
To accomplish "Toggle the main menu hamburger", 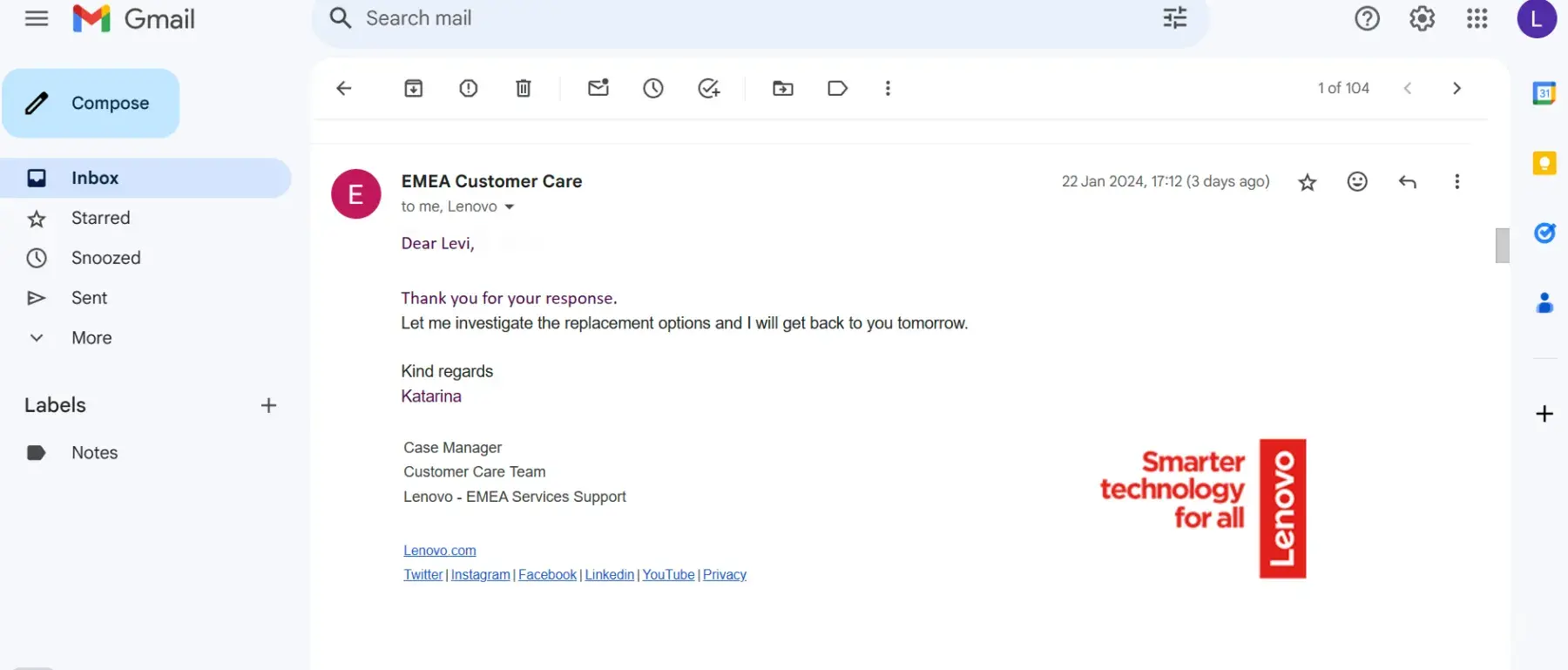I will (37, 18).
